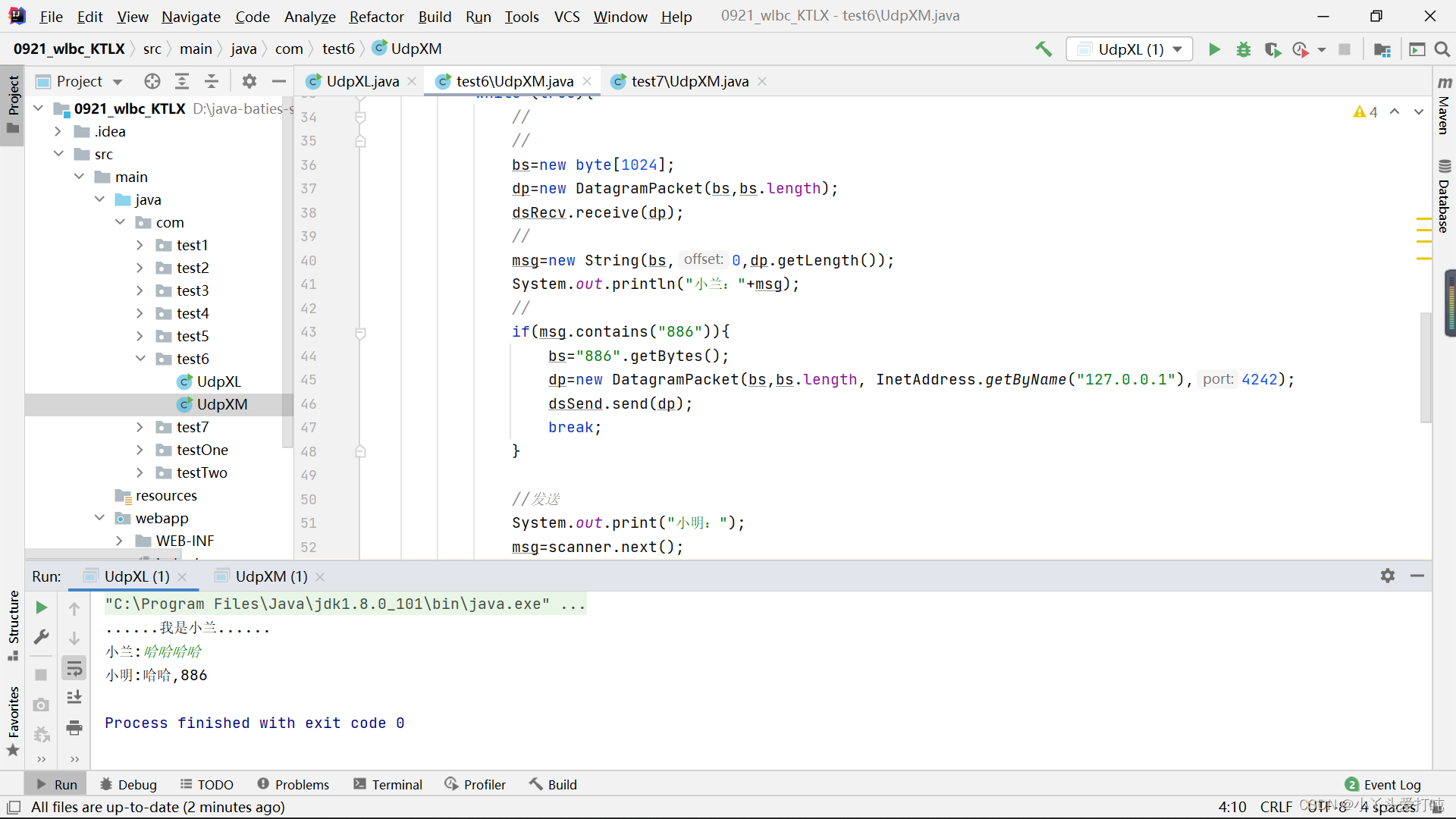1456x819 pixels.
Task: Open the TODO tool window
Action: point(207,784)
